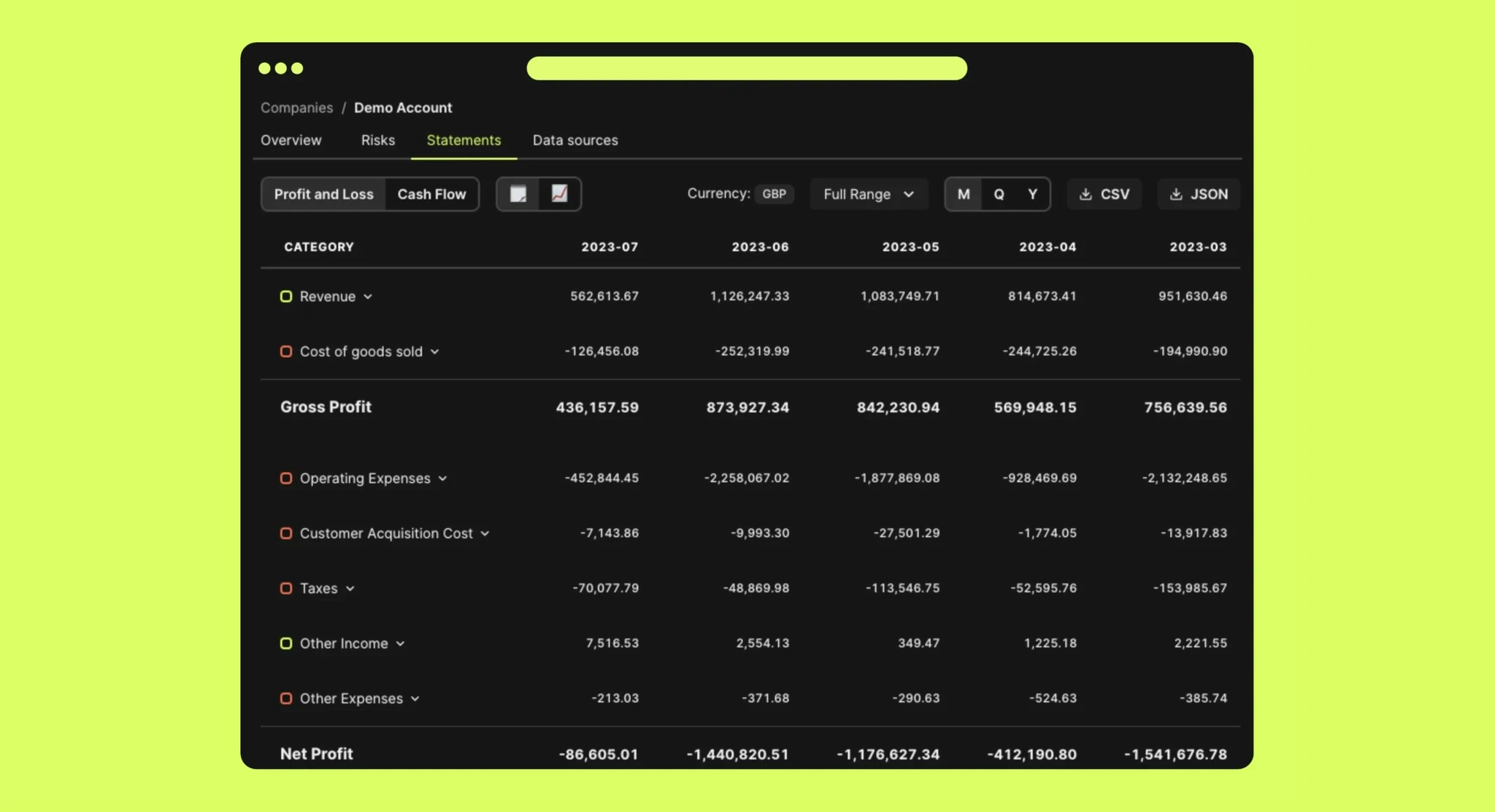Click the Revenue row square marker
The height and width of the screenshot is (812, 1495).
(286, 296)
